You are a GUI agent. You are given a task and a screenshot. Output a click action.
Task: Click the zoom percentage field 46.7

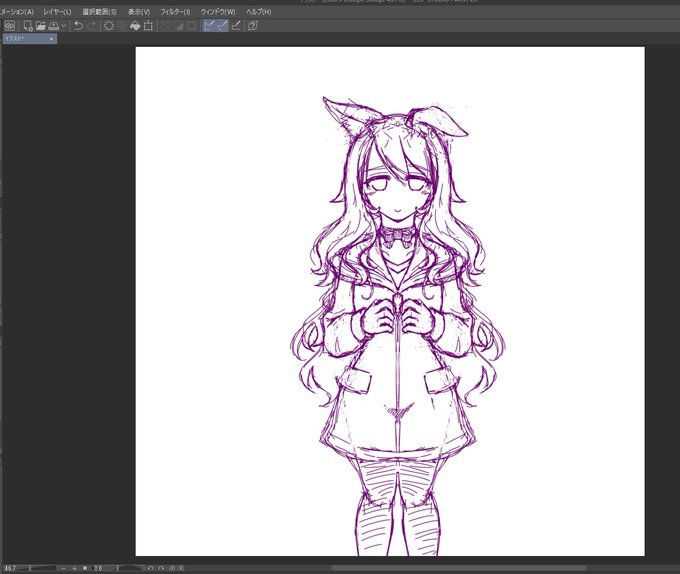[x=10, y=568]
